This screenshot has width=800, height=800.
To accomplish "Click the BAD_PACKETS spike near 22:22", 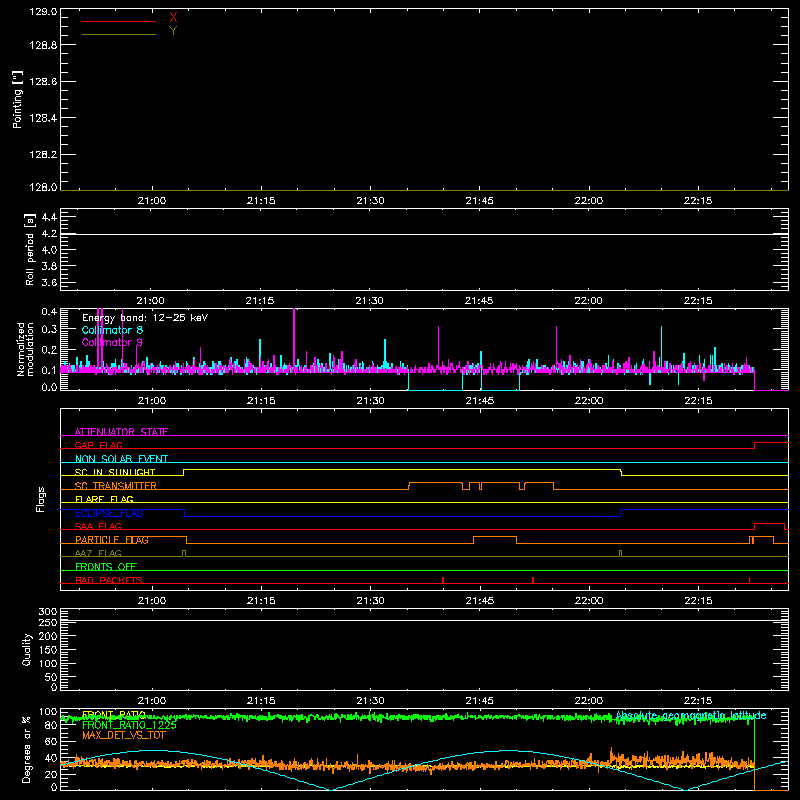I will (x=749, y=580).
